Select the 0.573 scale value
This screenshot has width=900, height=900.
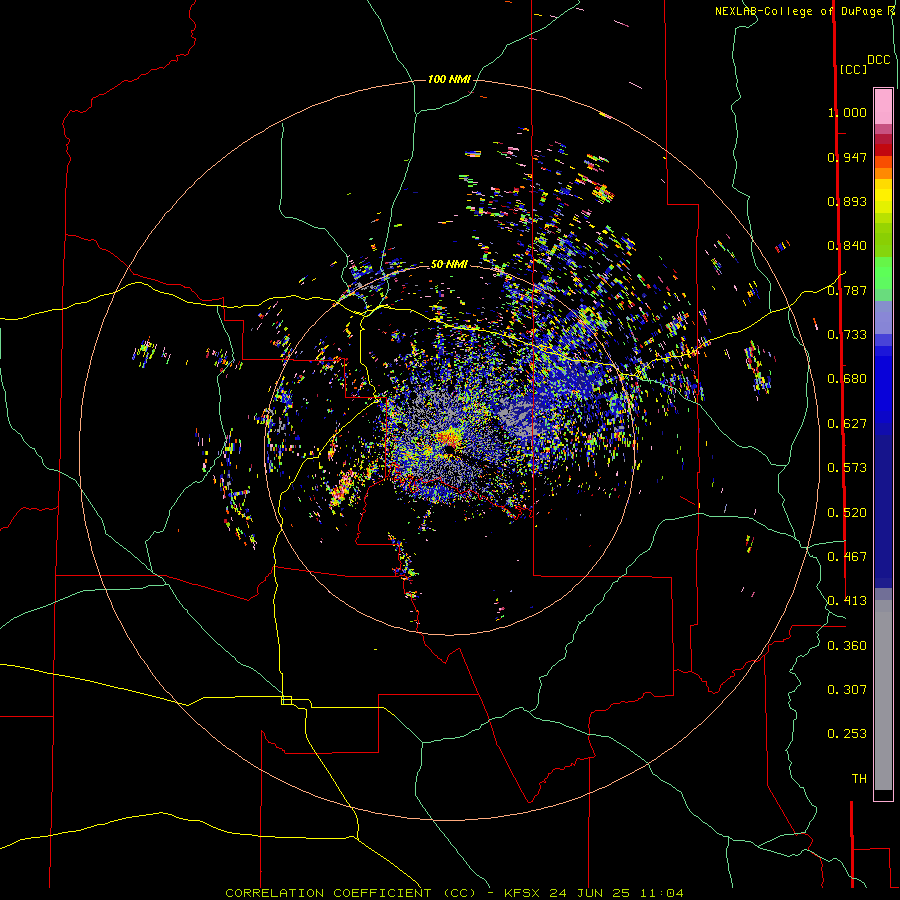(x=847, y=468)
